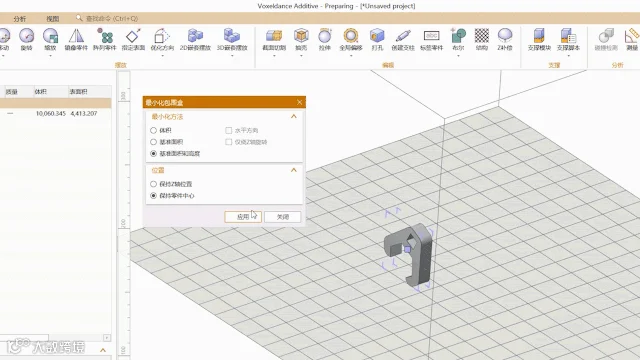Open the 分析 menu tab
The width and height of the screenshot is (640, 360).
(x=20, y=19)
